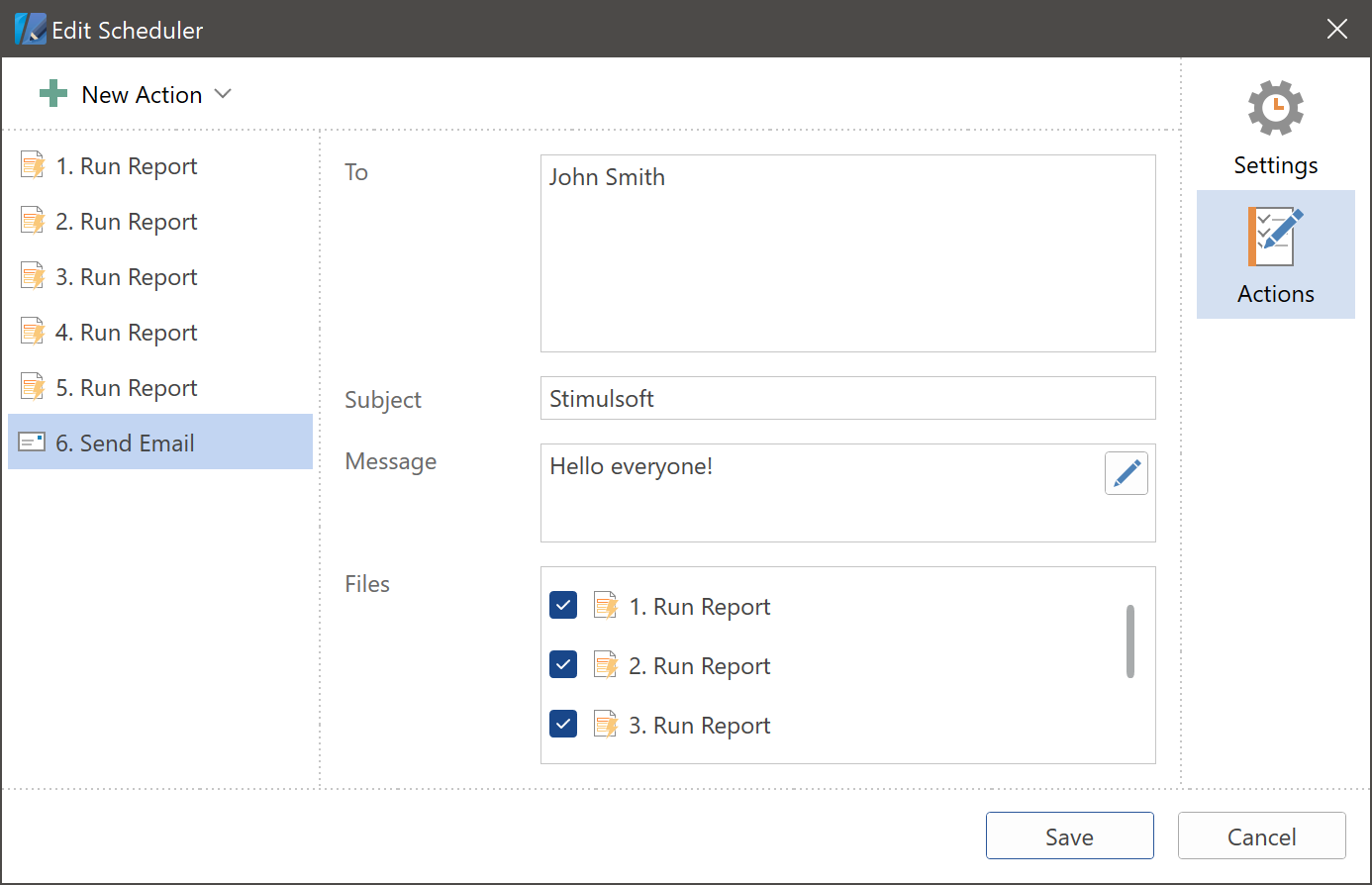
Task: Uncheck the 3. Run Report file checkbox
Action: [x=563, y=724]
